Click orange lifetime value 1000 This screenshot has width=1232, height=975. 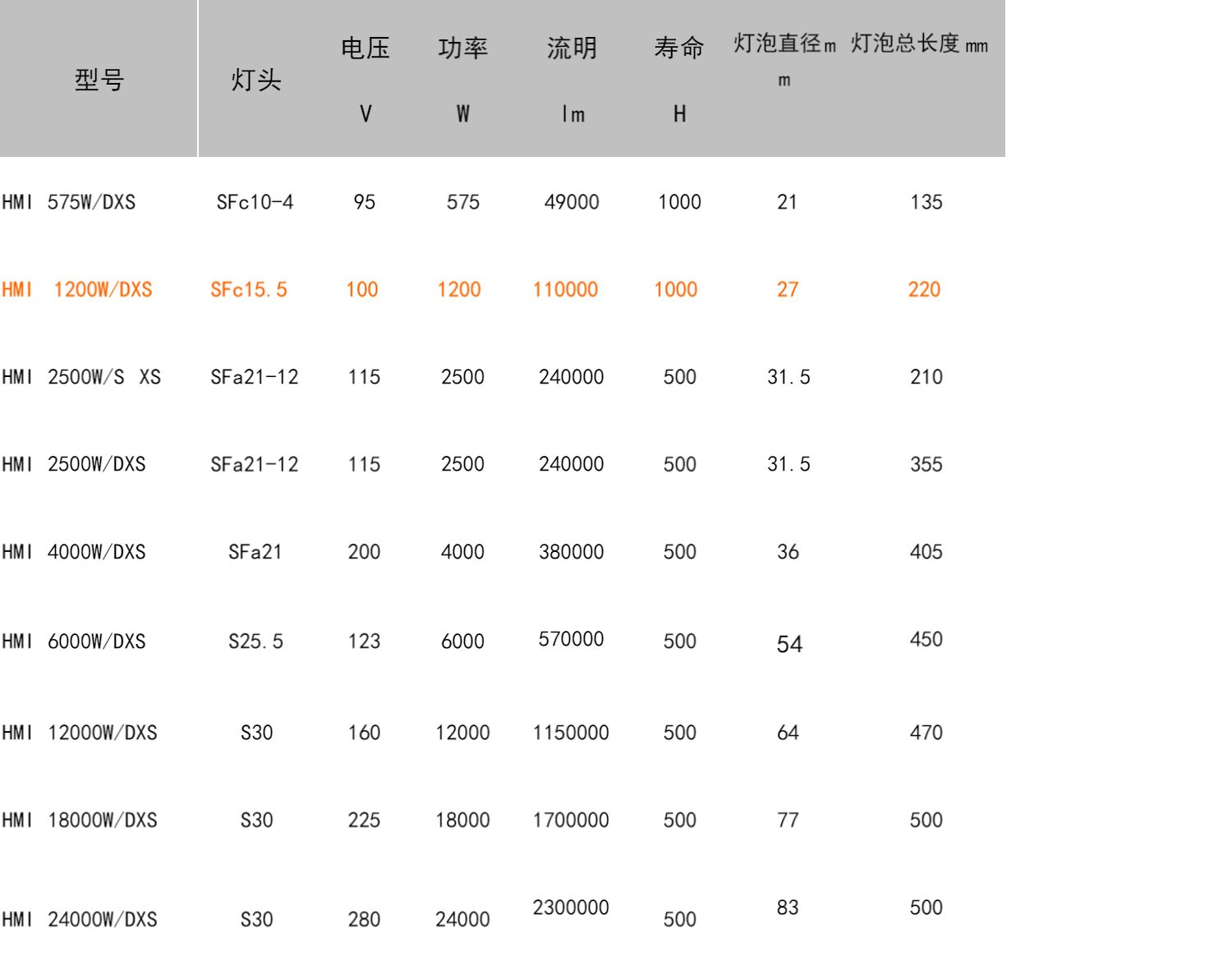[676, 289]
